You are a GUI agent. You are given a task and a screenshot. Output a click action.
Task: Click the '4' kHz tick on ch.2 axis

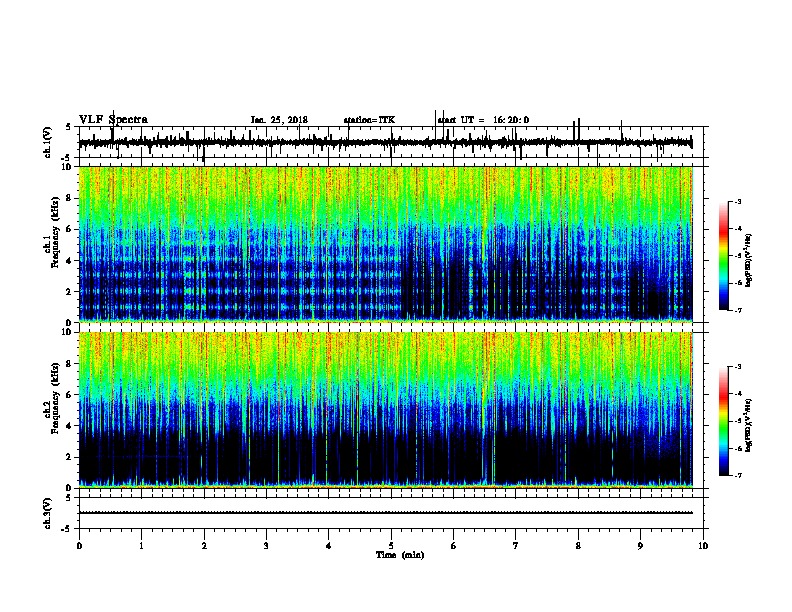point(70,426)
